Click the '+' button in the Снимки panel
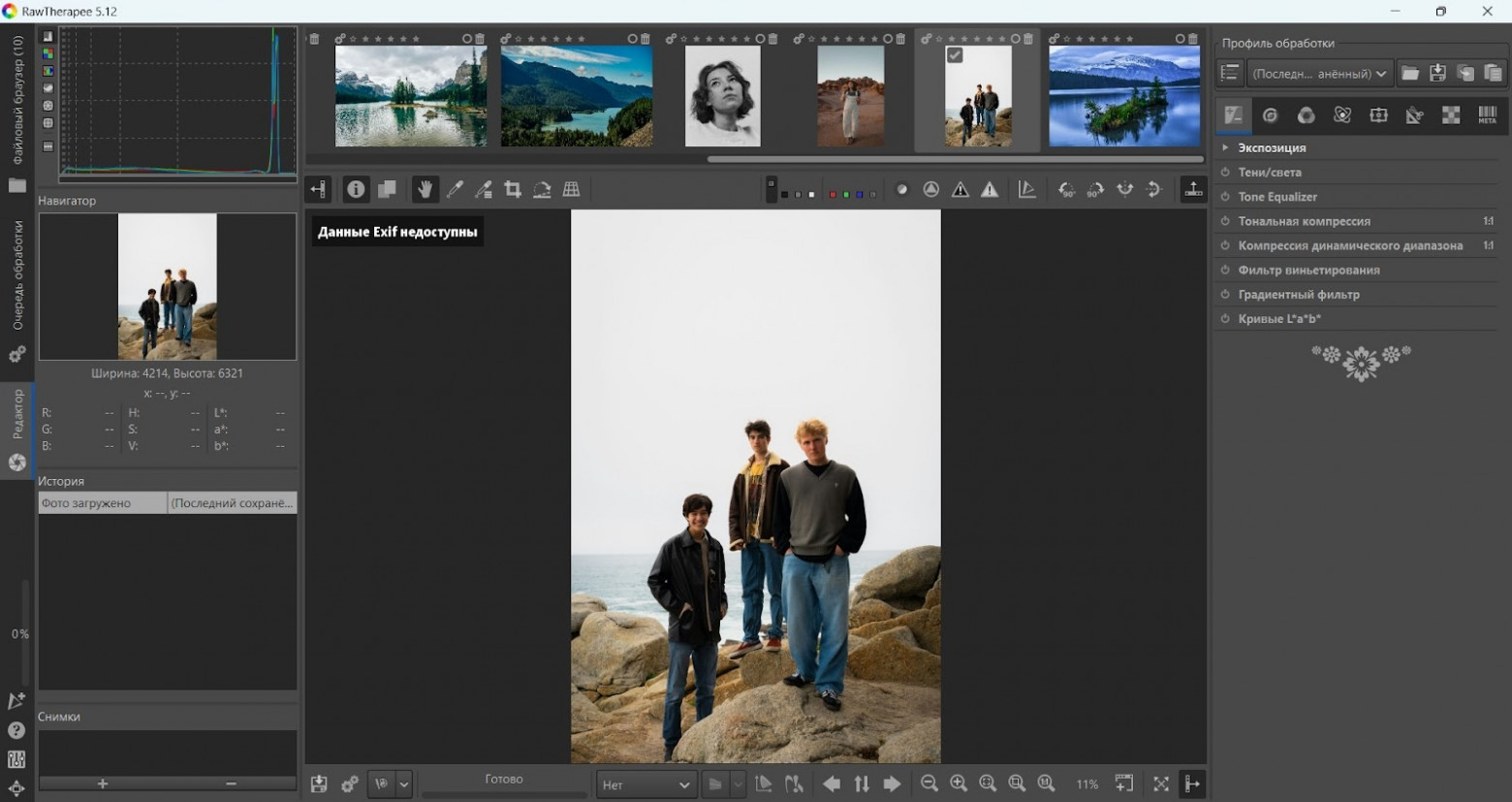Screen dimensions: 1512x802 [x=102, y=784]
